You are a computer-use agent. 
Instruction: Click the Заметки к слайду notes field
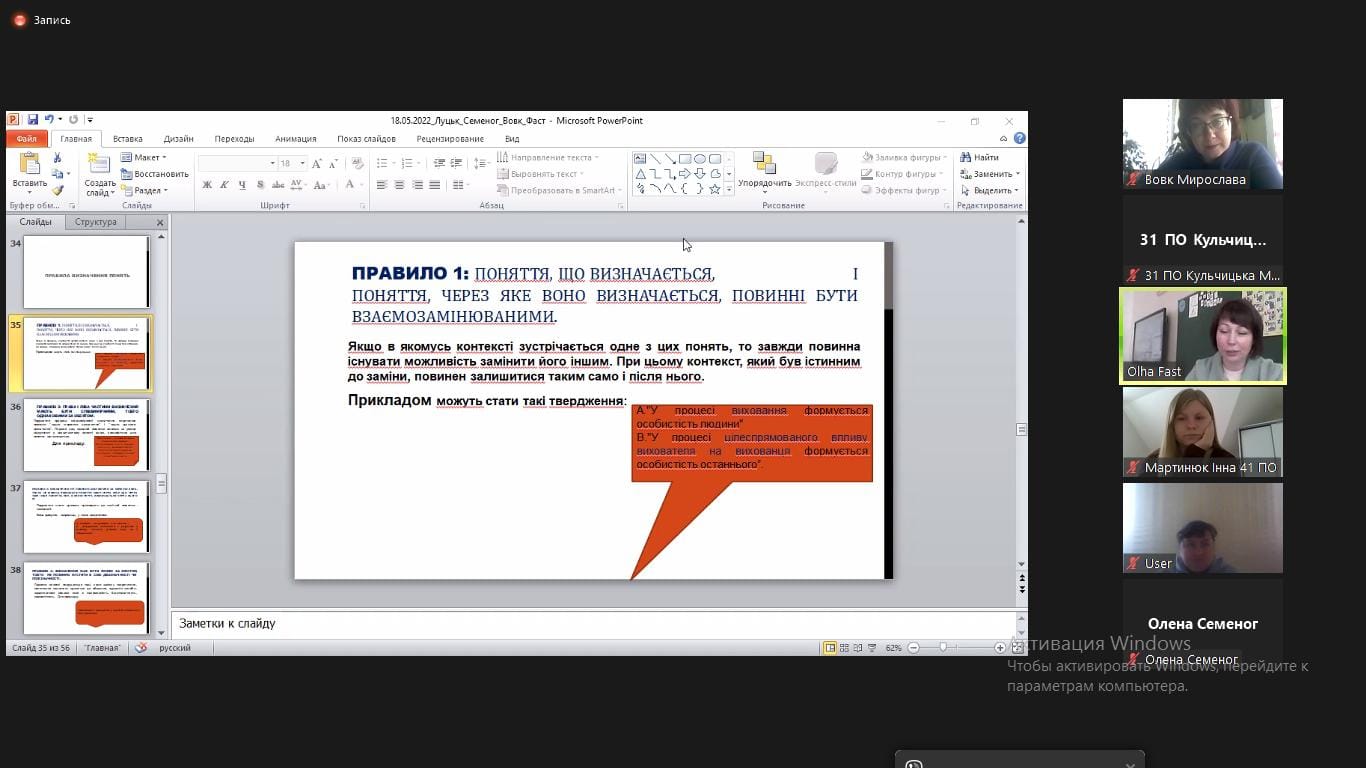point(594,624)
